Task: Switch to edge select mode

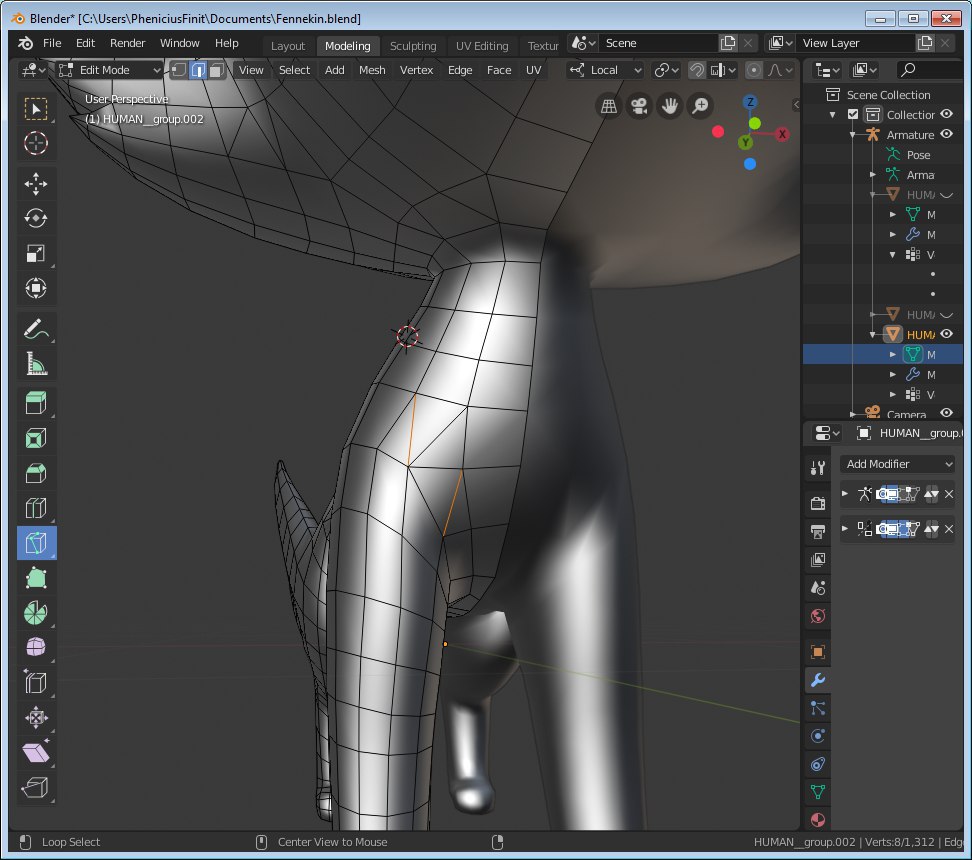Action: pyautogui.click(x=198, y=70)
